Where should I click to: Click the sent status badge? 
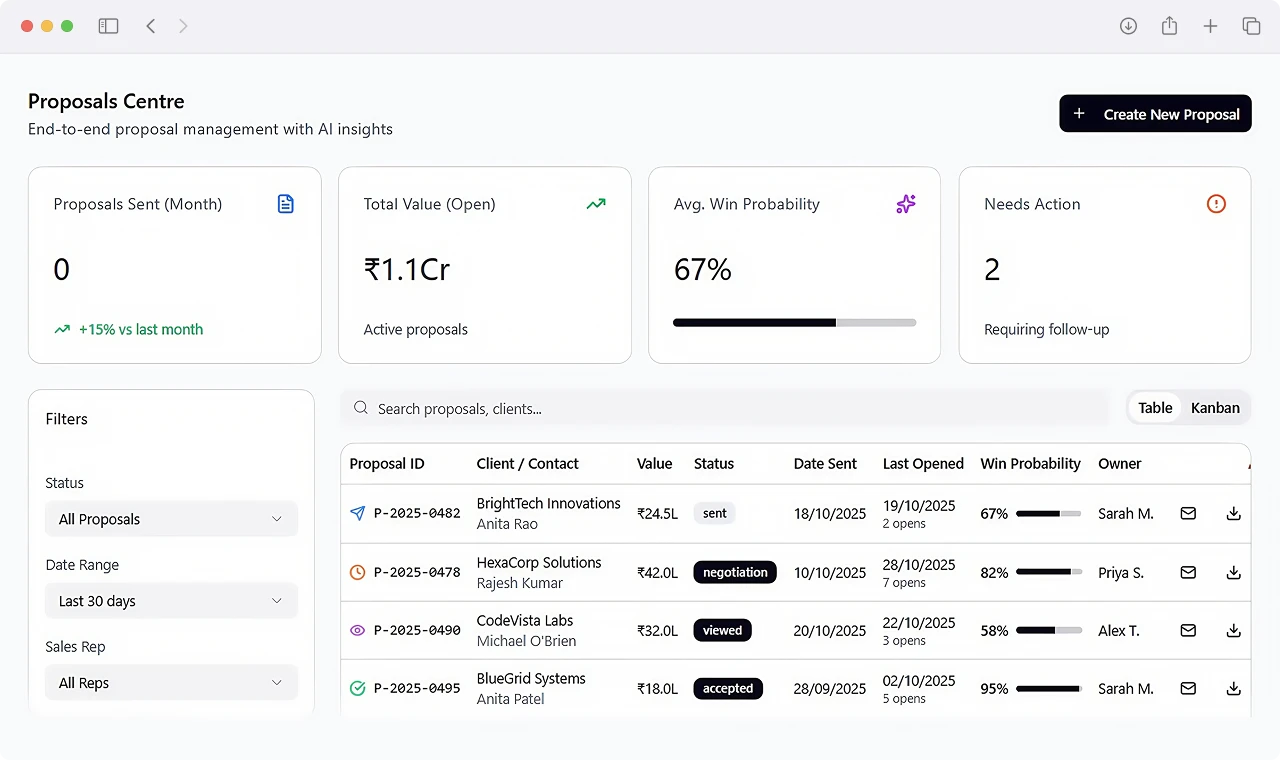tap(714, 513)
